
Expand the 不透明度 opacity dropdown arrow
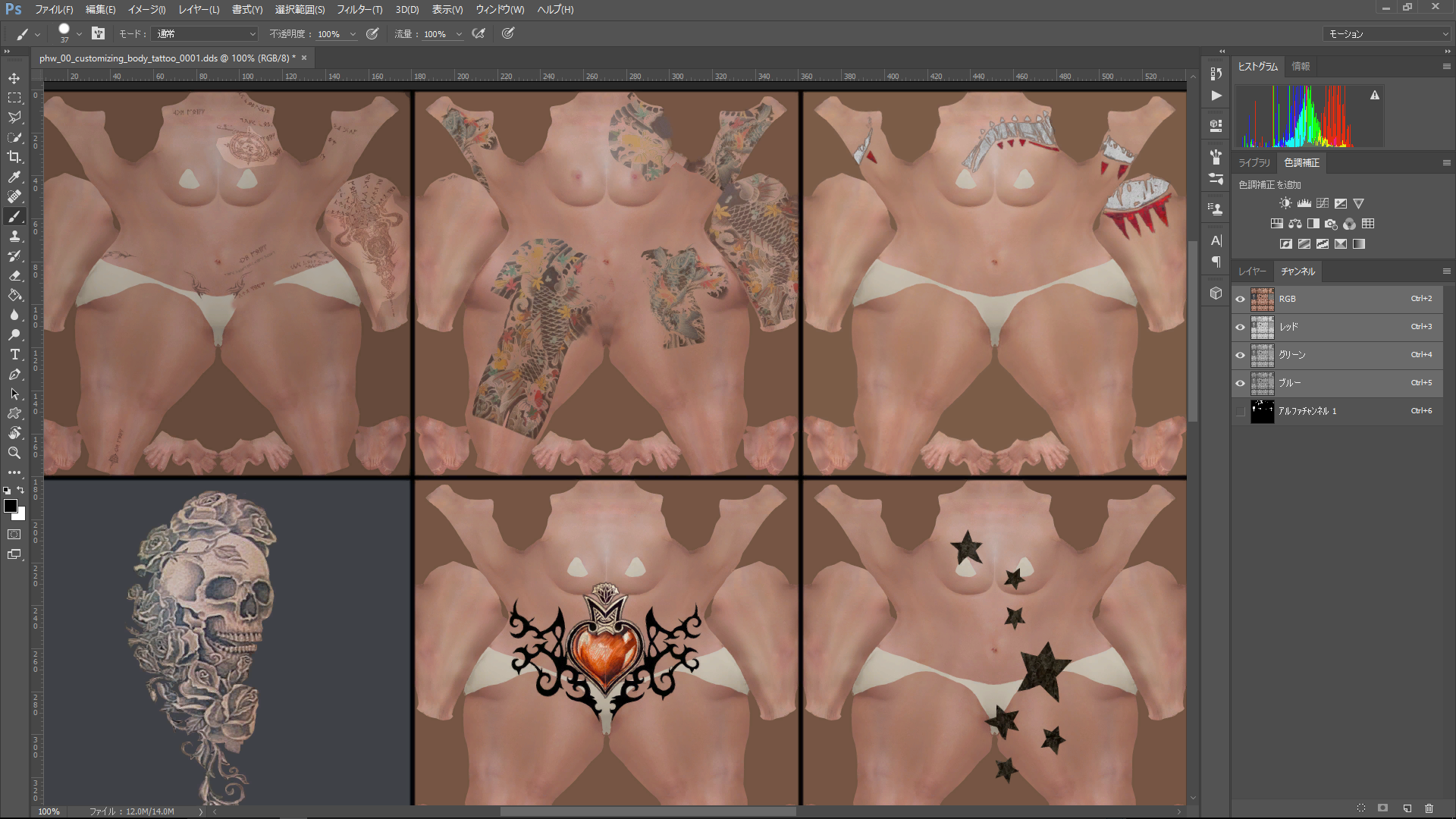[x=353, y=34]
